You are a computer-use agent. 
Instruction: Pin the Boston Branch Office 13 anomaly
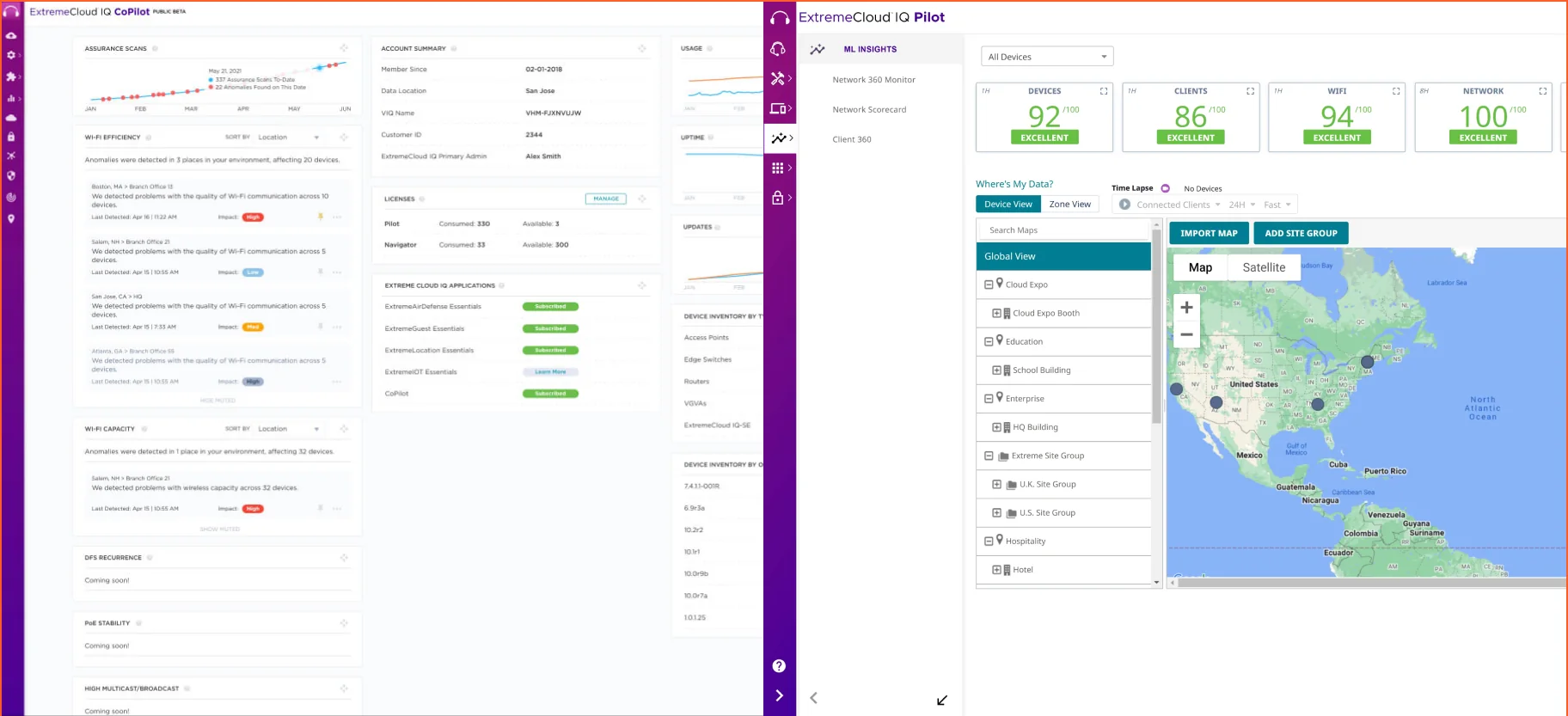pyautogui.click(x=321, y=217)
